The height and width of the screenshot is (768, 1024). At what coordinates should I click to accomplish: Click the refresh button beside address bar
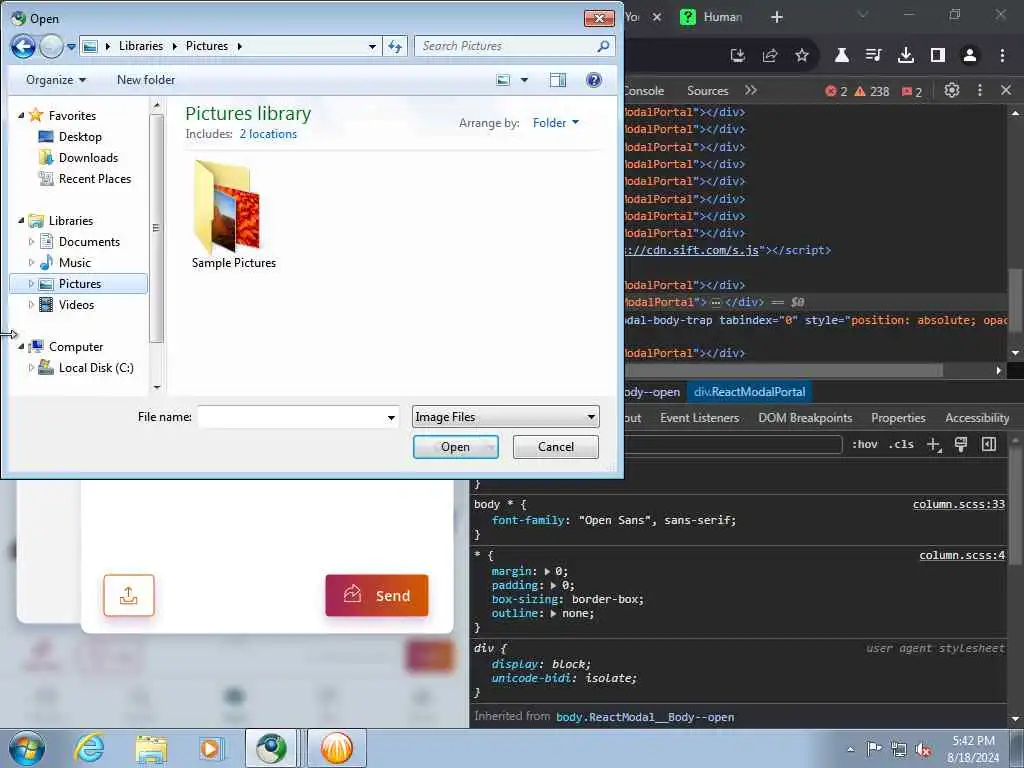394,46
